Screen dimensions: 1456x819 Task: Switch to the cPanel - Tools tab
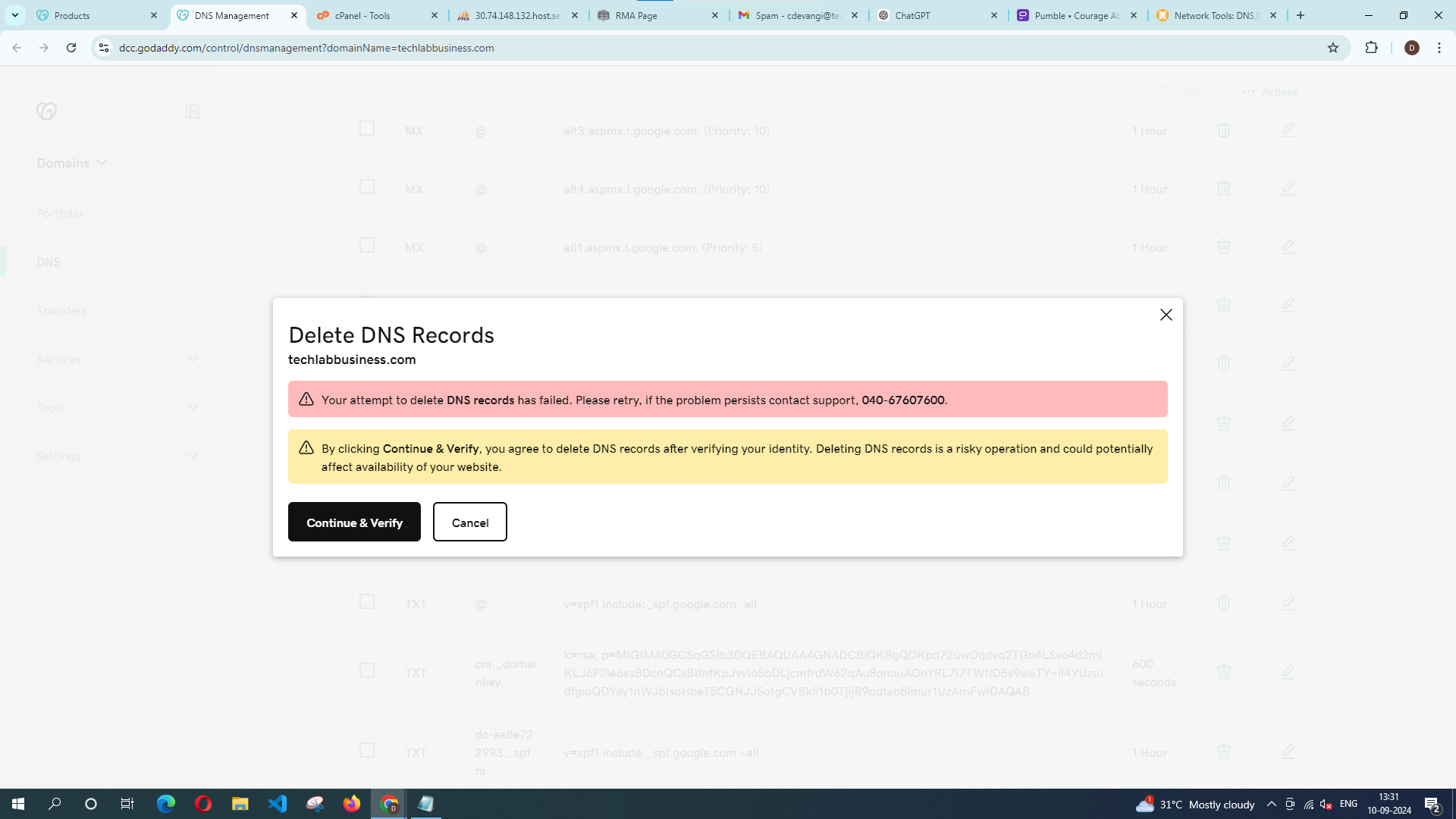coord(377,15)
